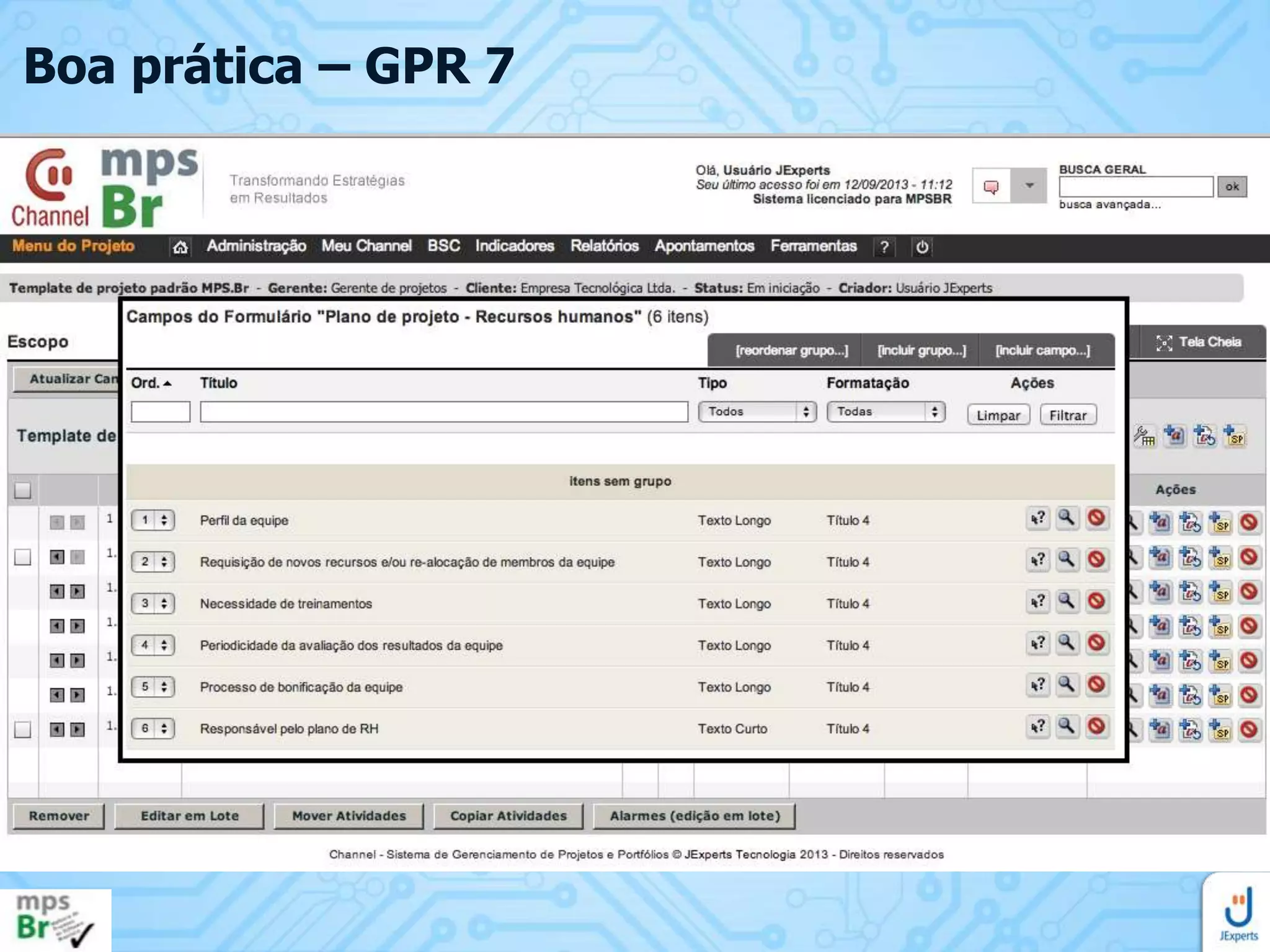Click help icon for Necessidade de treinamentos
1270x952 pixels.
(x=1037, y=601)
